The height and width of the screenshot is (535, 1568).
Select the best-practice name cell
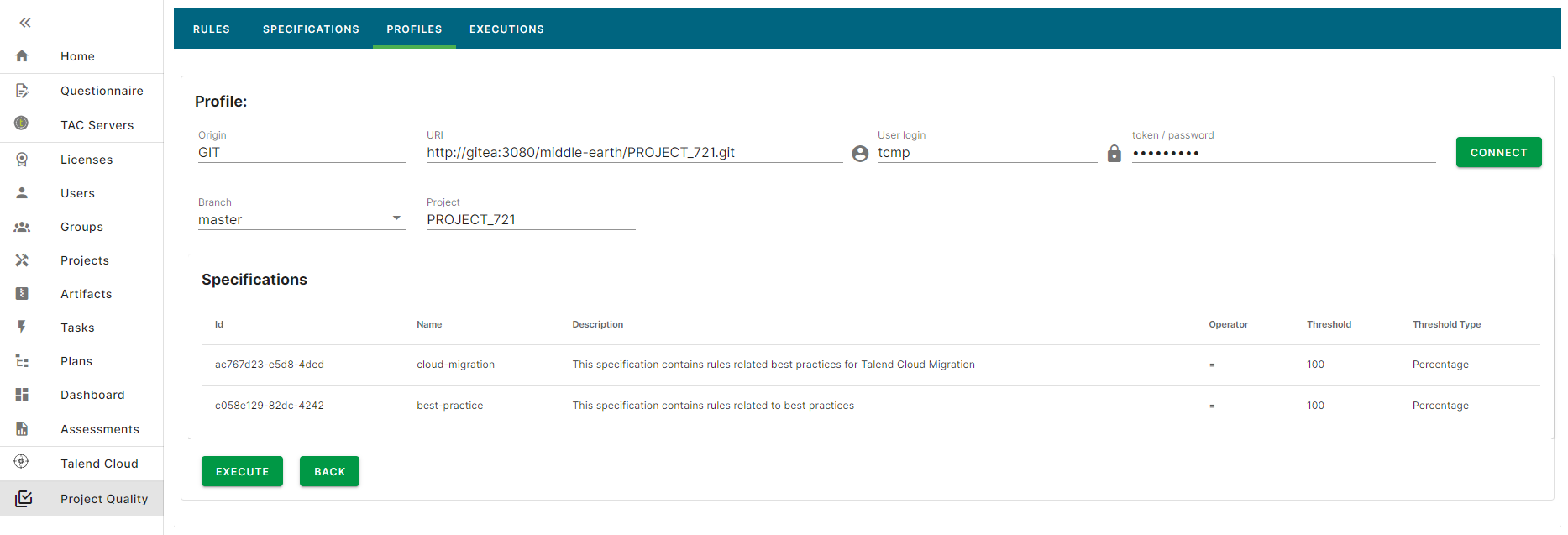click(x=450, y=406)
